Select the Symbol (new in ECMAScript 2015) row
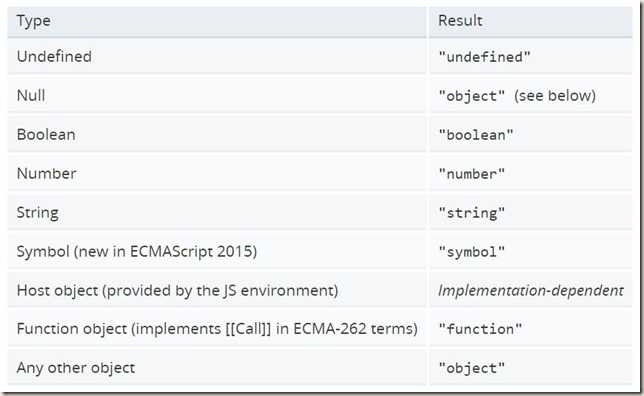The width and height of the screenshot is (644, 396). click(320, 251)
